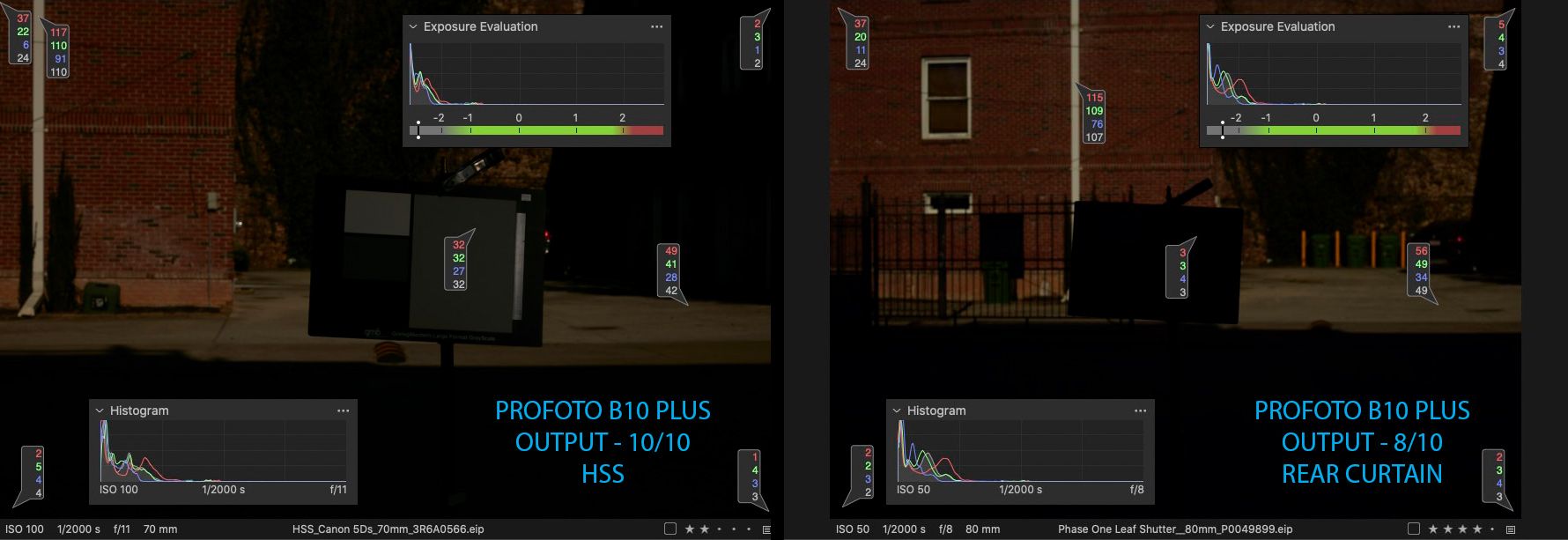
Task: Open Exposure Evaluation options menu in Rear Curtain viewer
Action: (x=1453, y=27)
